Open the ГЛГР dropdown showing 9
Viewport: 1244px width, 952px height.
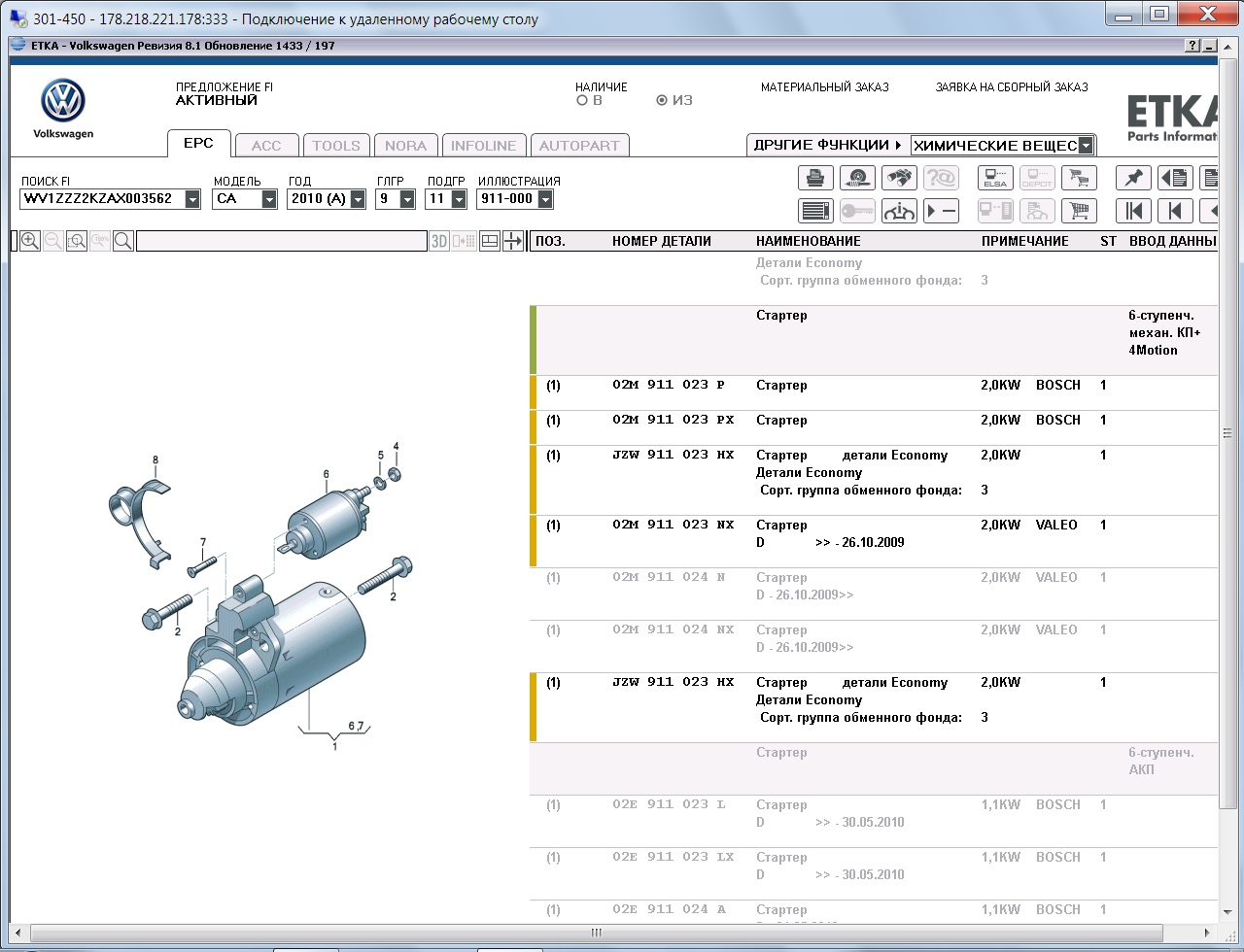pos(407,199)
